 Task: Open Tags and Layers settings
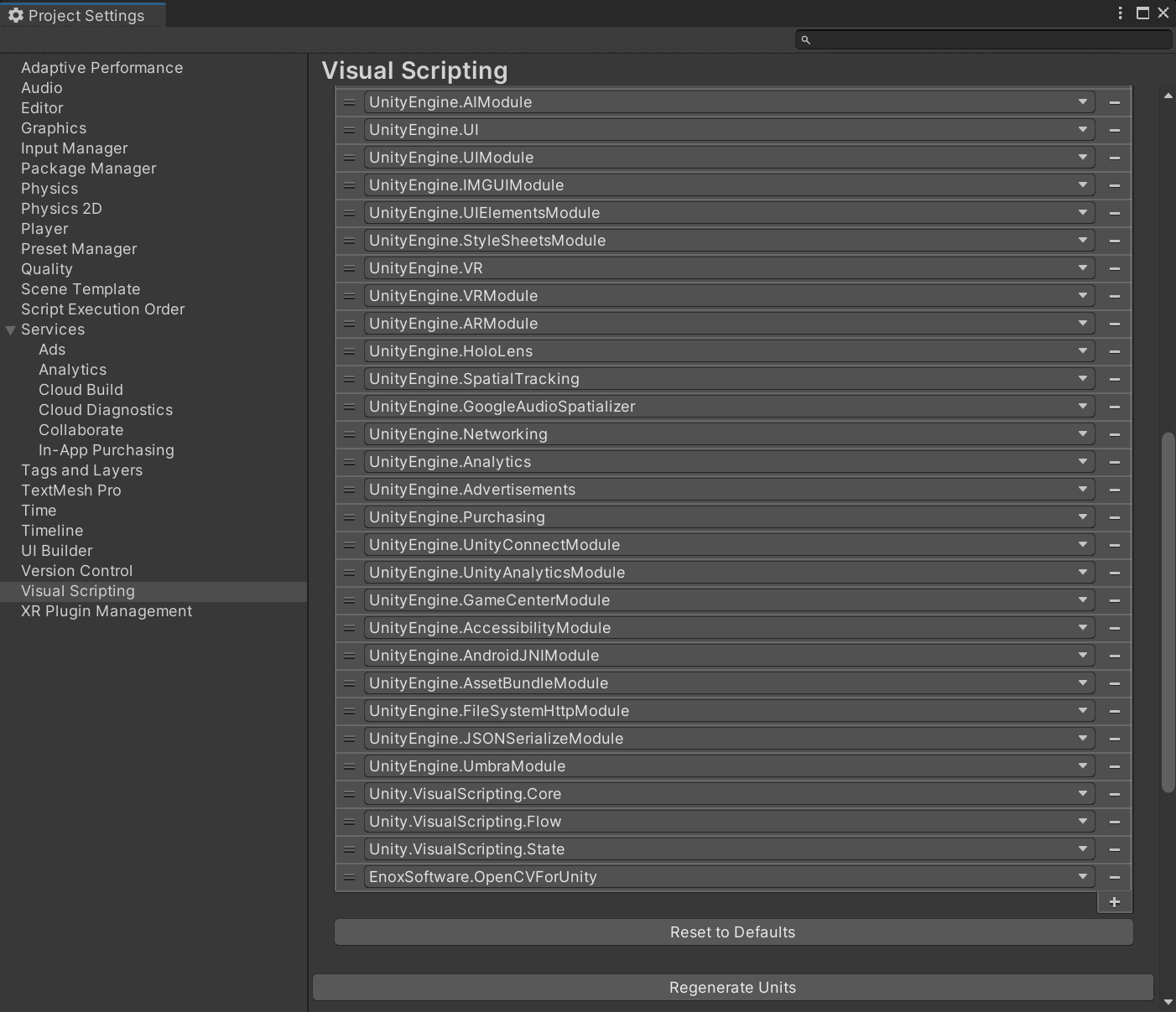click(x=81, y=470)
